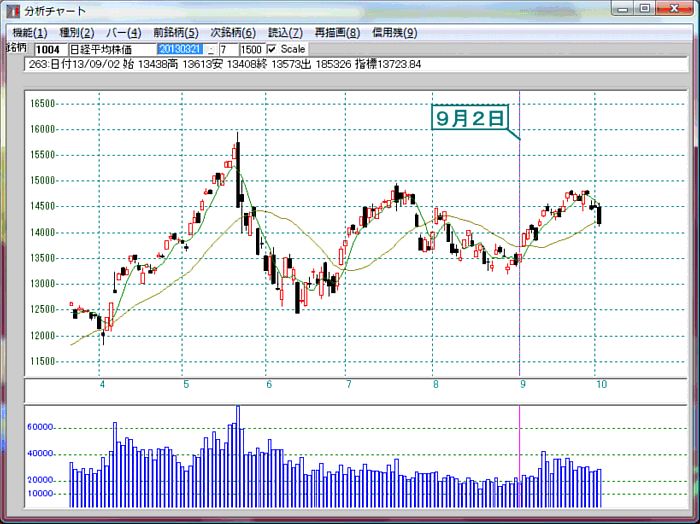Image resolution: width=700 pixels, height=524 pixels.
Task: Click the 10000 volume axis label
Action: tap(40, 494)
